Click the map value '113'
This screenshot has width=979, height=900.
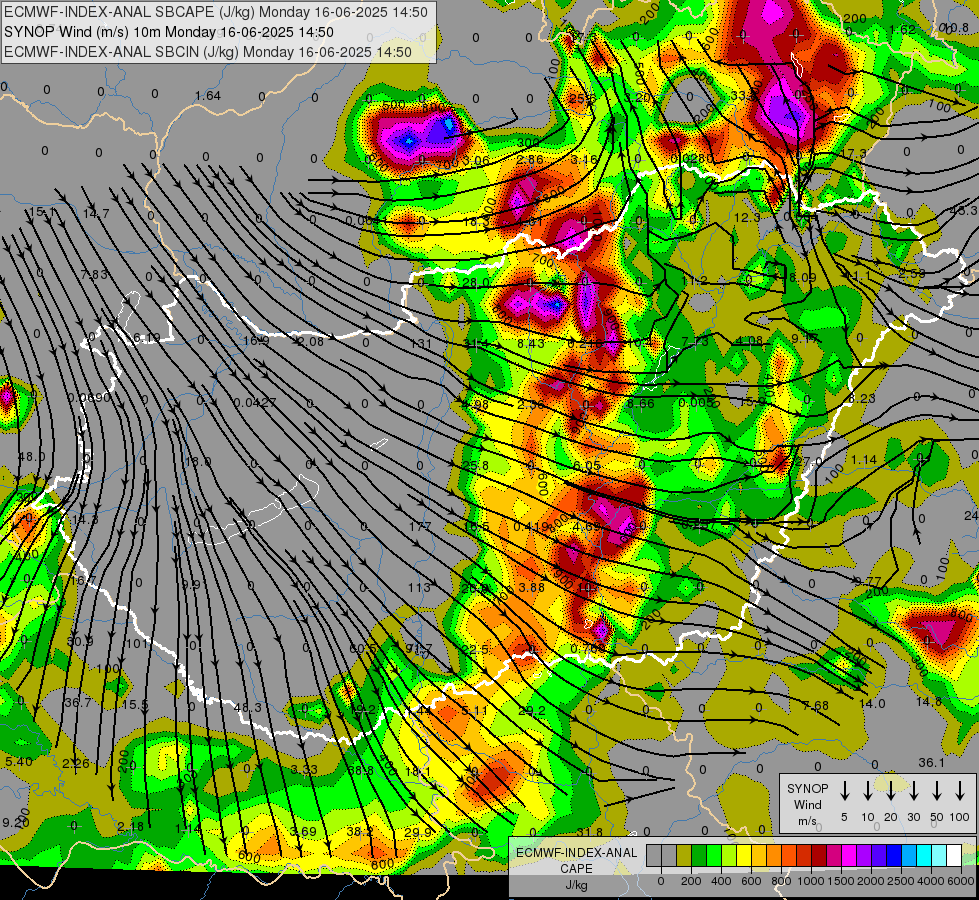(x=420, y=588)
